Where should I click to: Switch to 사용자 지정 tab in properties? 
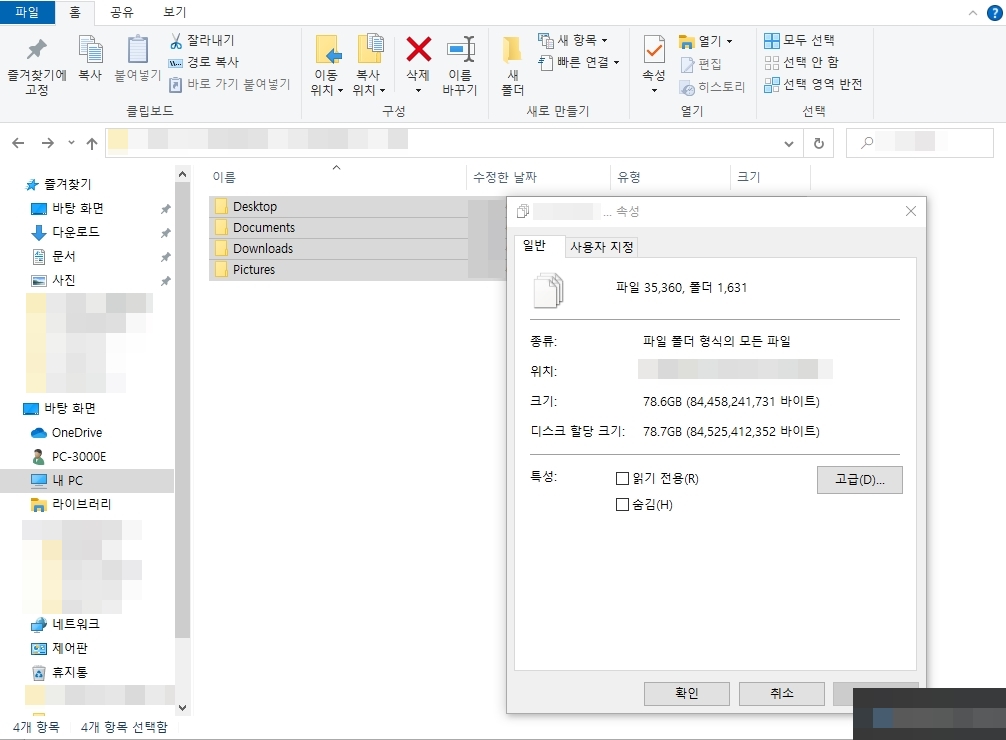coord(602,247)
